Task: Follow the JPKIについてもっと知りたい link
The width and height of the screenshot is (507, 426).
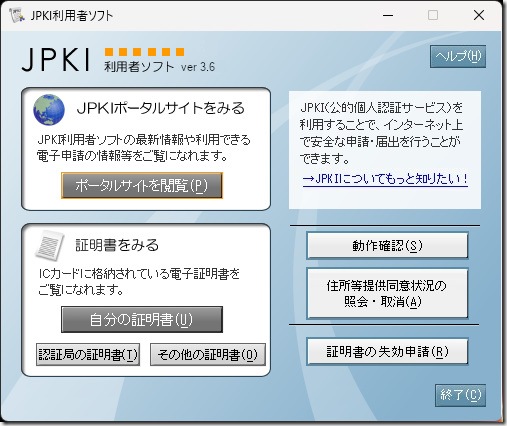Action: [385, 179]
